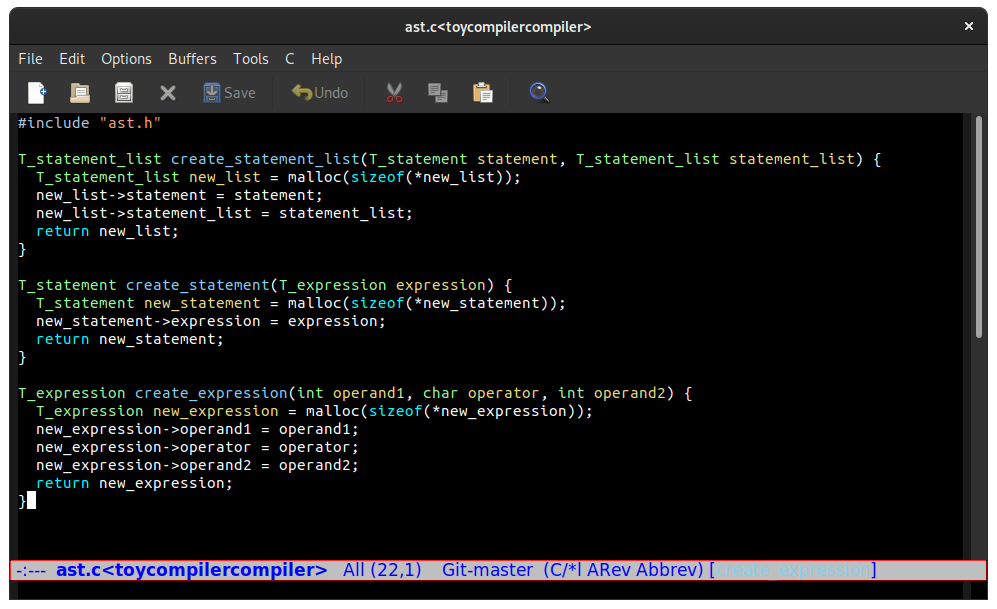Open the directory (Dired) toolbar icon
This screenshot has width=997, height=609.
pos(124,93)
